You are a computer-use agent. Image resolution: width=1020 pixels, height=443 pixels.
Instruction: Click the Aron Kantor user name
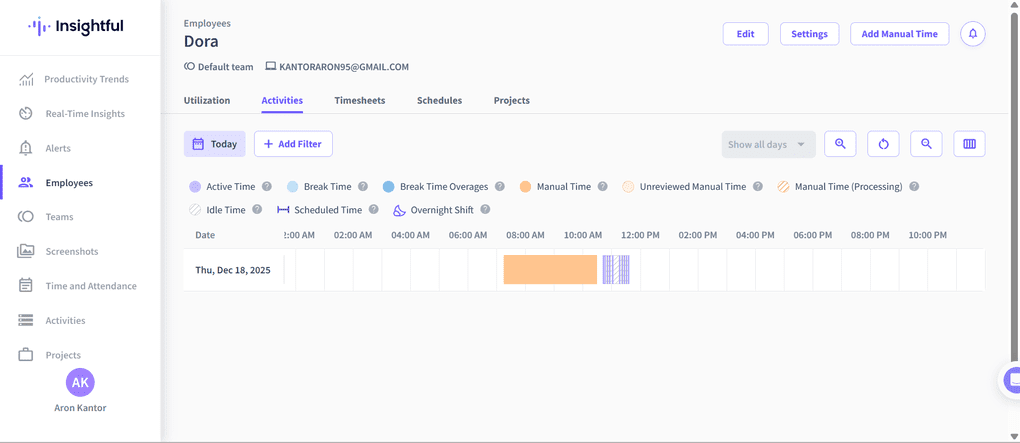pyautogui.click(x=80, y=409)
